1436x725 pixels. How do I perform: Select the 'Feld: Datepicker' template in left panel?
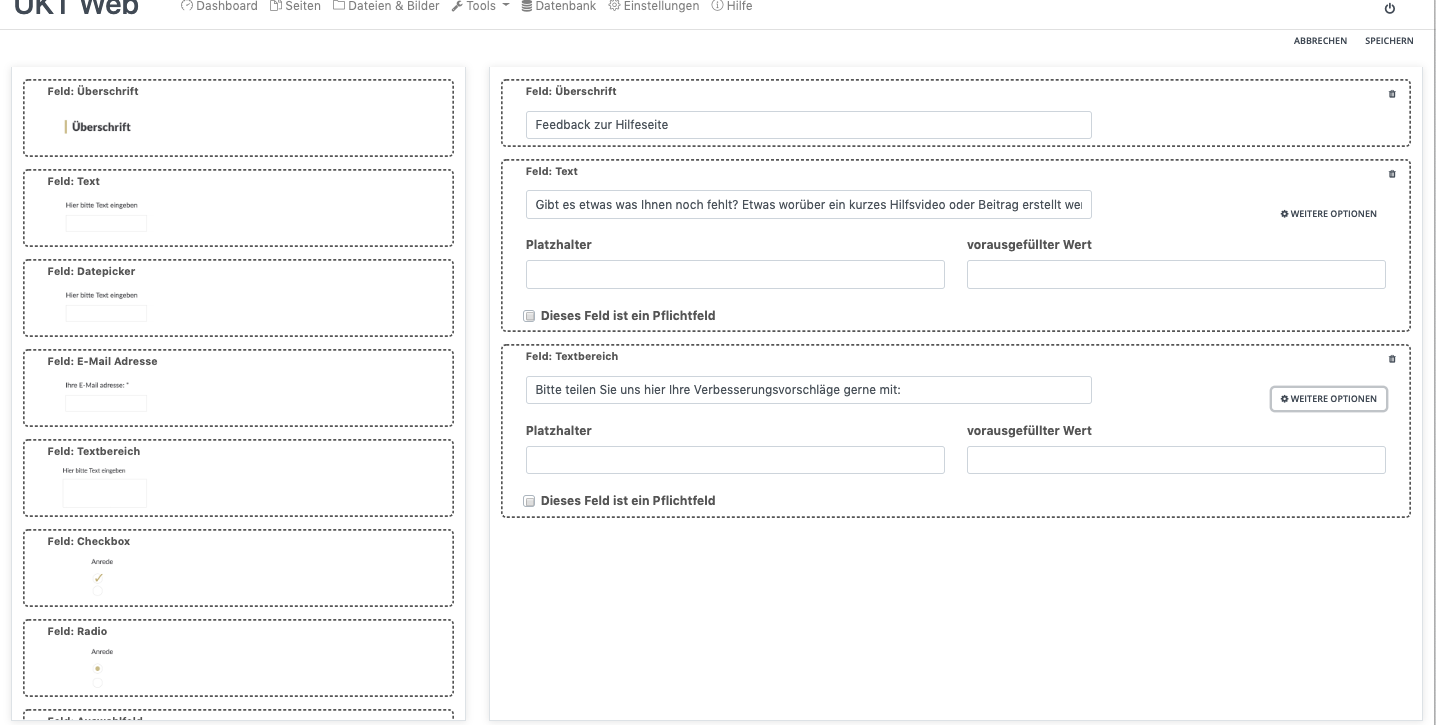point(238,298)
